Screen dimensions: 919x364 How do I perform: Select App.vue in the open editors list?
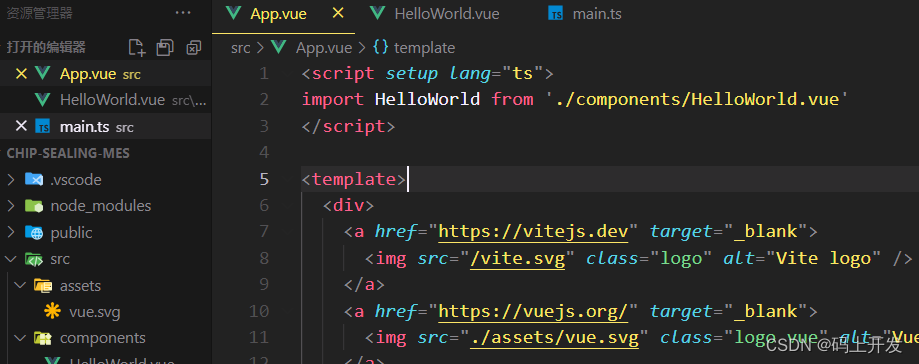coord(105,74)
